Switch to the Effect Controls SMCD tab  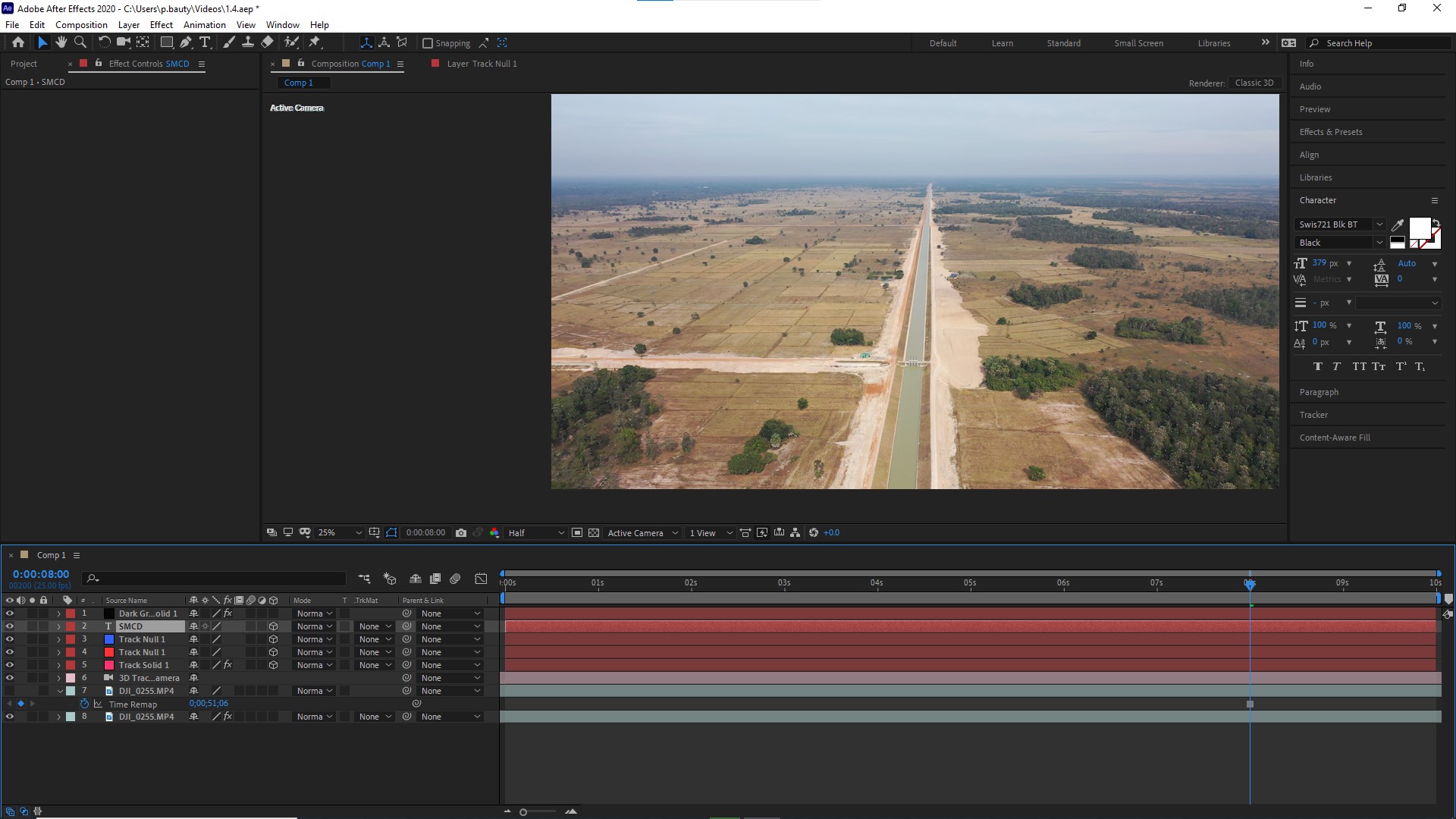[x=148, y=64]
